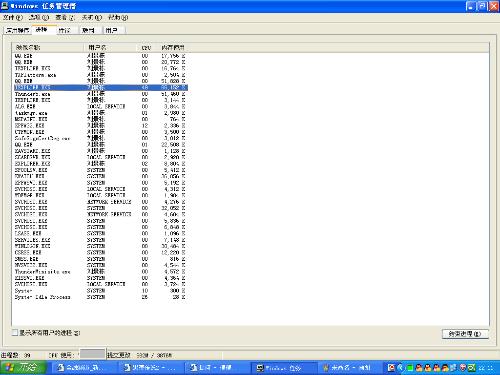The height and width of the screenshot is (375, 500).
Task: Select the SPOOLSV.EXE process row
Action: click(x=101, y=170)
